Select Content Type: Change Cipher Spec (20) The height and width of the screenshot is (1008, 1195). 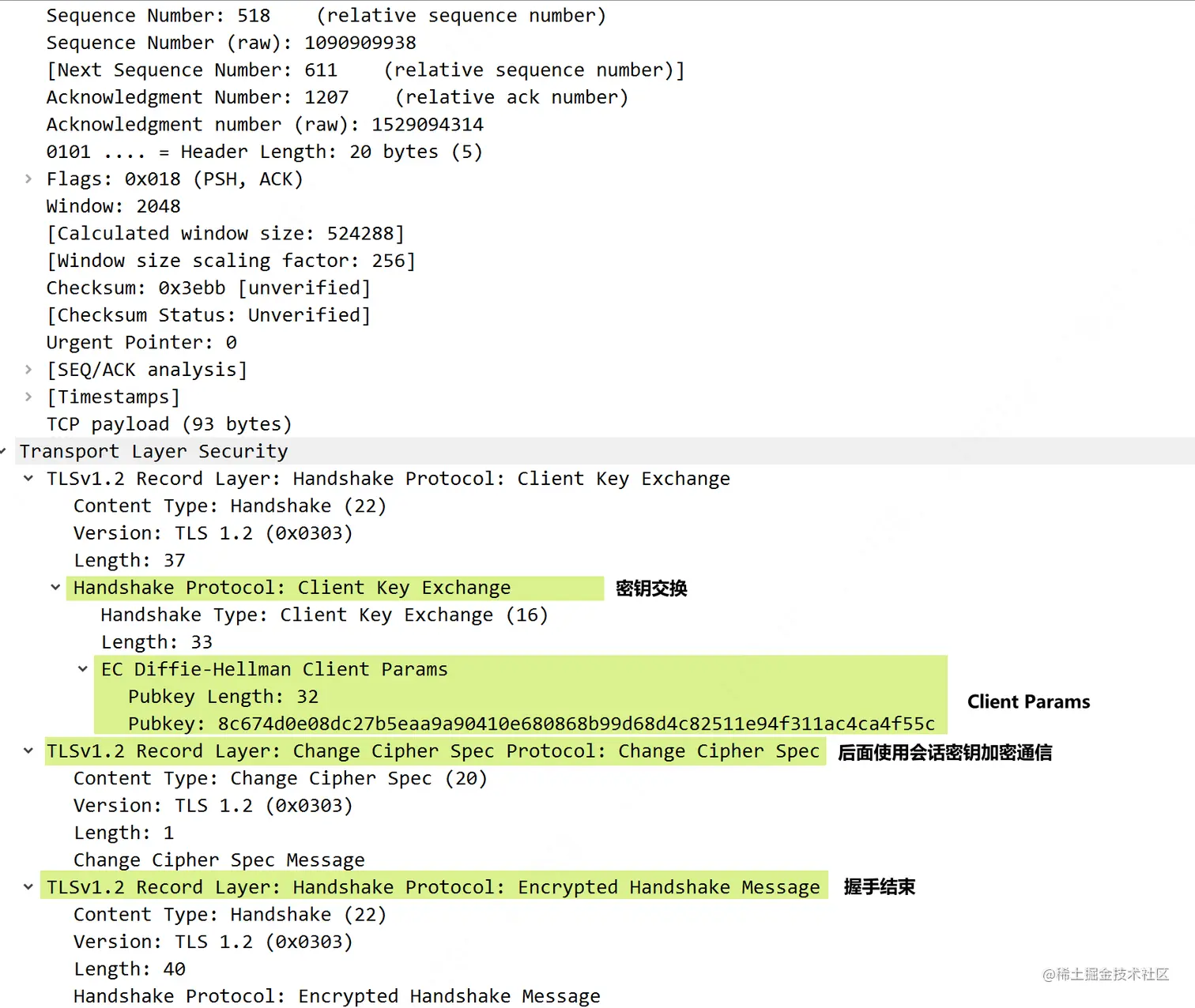277,778
